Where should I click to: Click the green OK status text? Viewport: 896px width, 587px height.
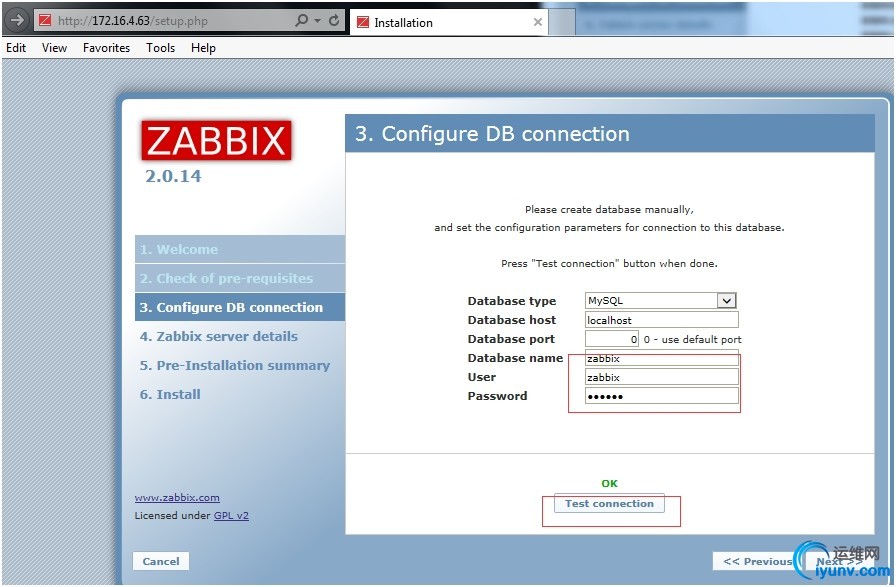point(609,484)
